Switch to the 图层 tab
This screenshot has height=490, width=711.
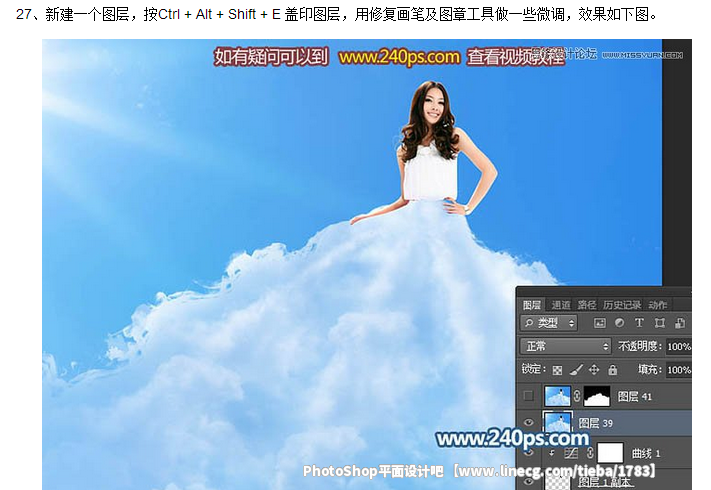tap(531, 305)
